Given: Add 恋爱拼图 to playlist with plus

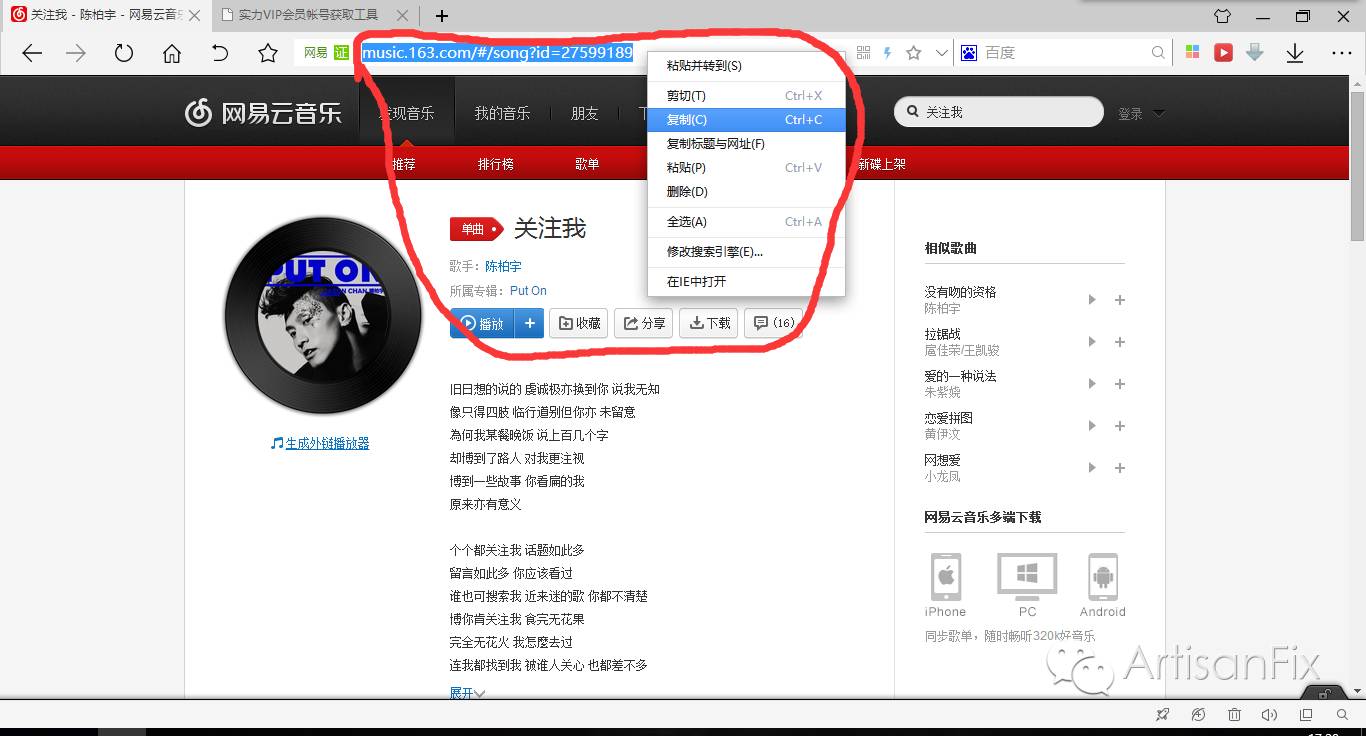Looking at the screenshot, I should click(x=1120, y=426).
